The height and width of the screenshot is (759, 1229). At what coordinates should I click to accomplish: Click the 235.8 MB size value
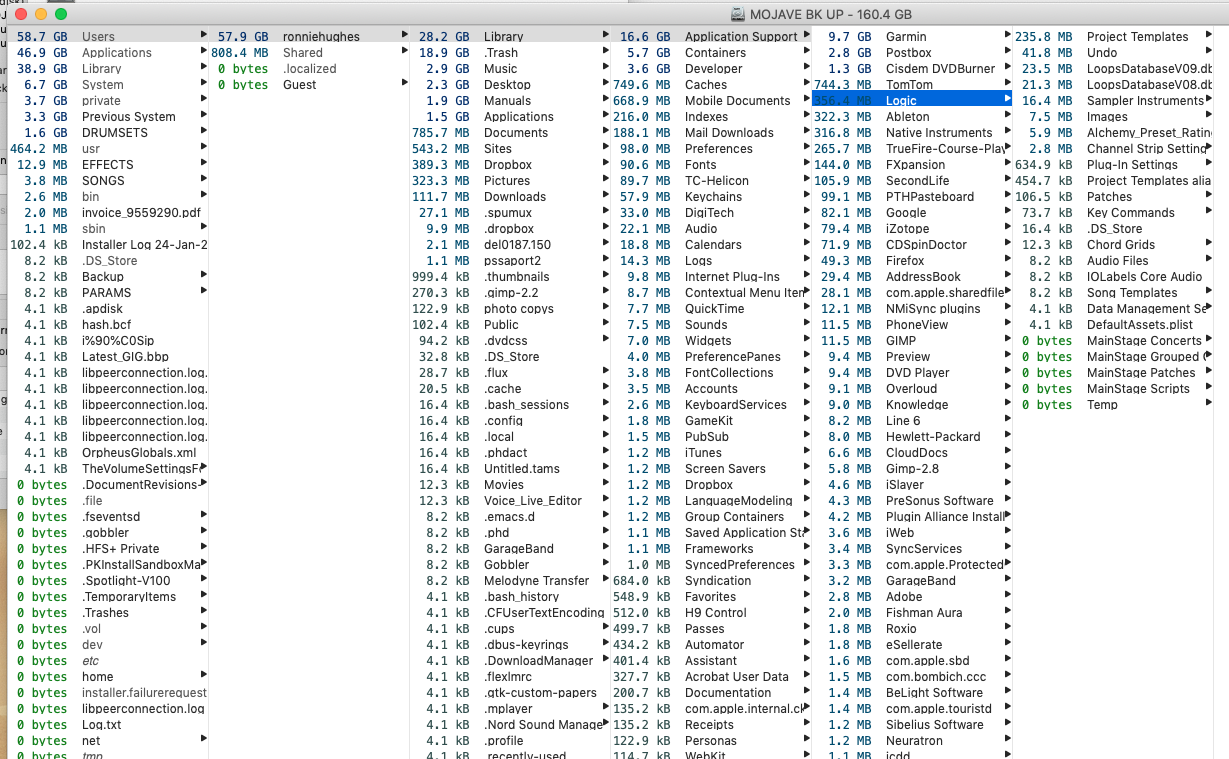1044,37
